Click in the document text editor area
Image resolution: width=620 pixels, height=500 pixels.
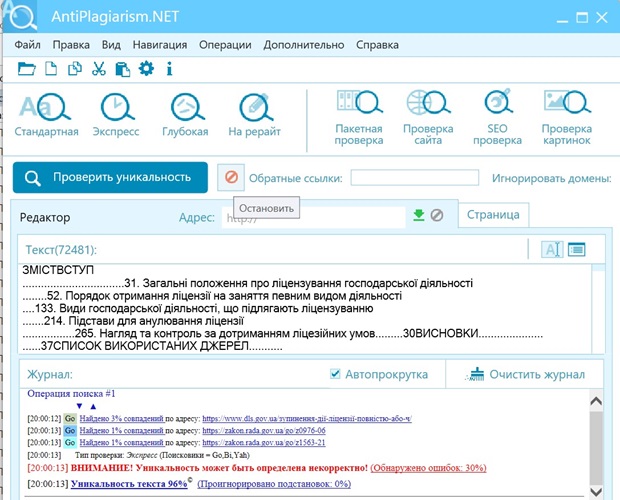[305, 308]
